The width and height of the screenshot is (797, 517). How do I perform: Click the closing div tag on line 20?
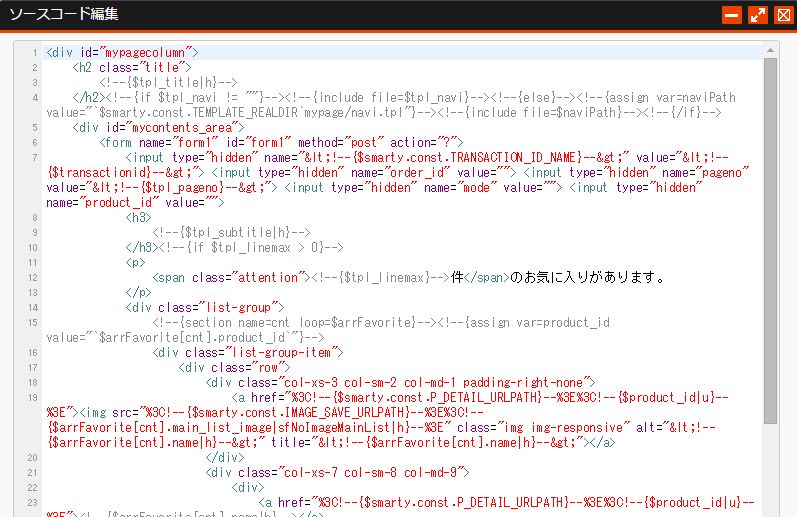pos(225,458)
